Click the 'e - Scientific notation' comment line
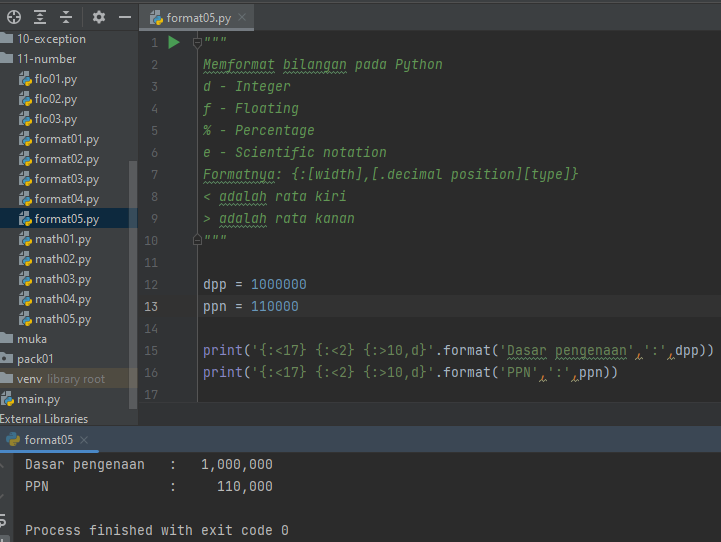 [295, 153]
